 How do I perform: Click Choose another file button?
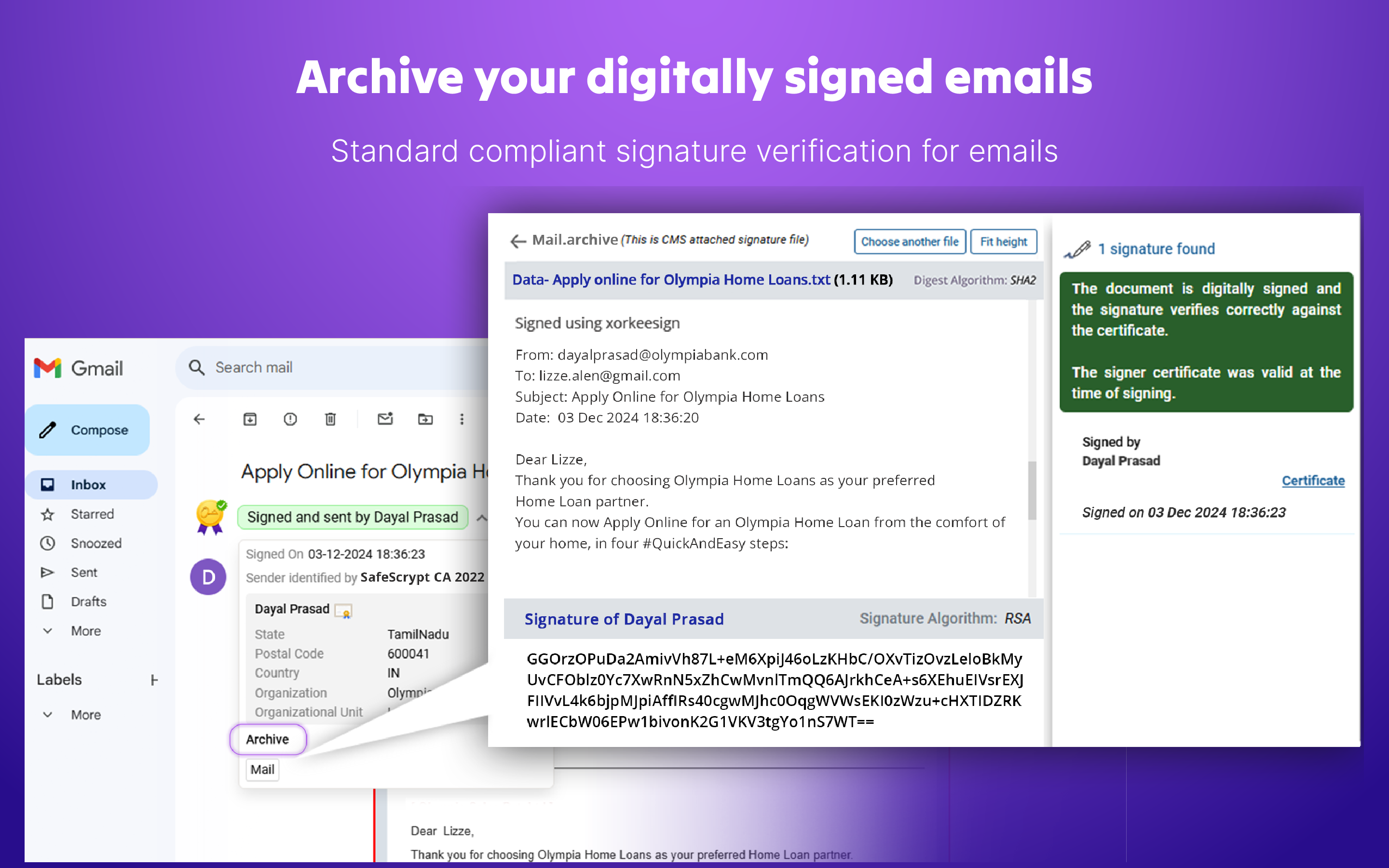(910, 242)
